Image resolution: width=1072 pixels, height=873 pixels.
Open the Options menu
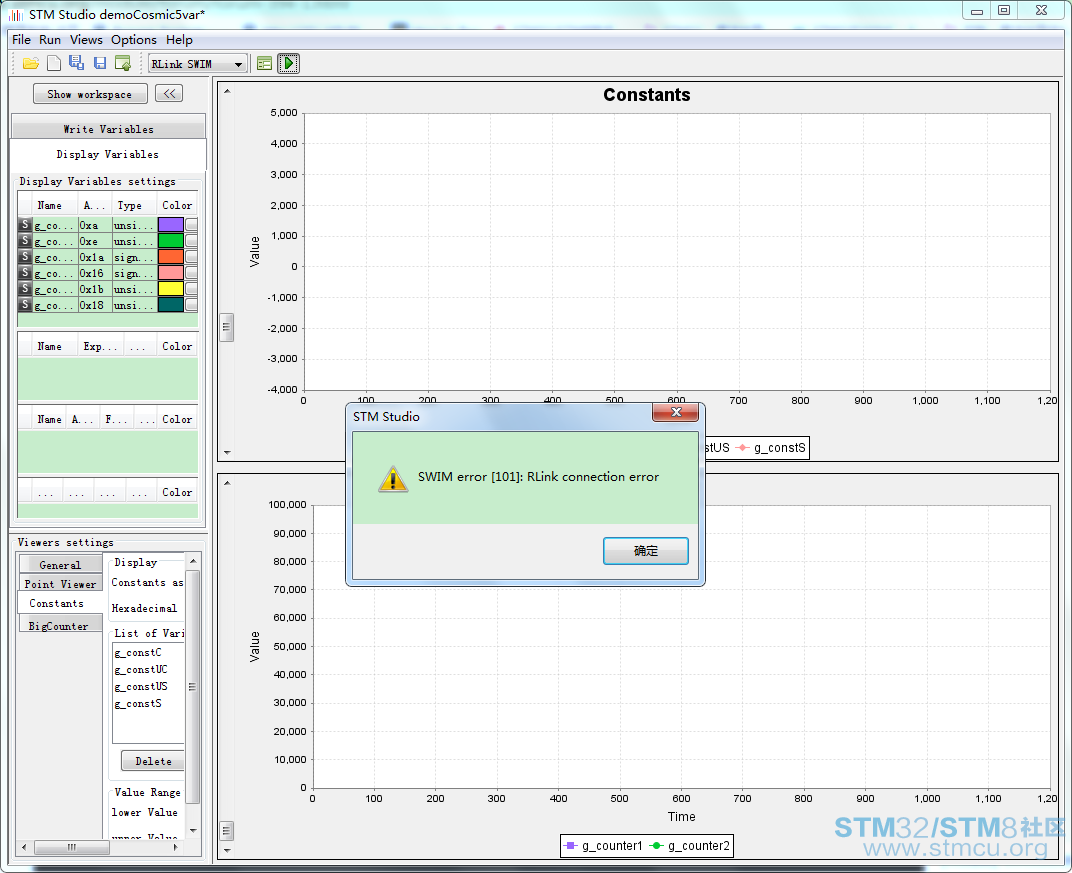click(134, 40)
